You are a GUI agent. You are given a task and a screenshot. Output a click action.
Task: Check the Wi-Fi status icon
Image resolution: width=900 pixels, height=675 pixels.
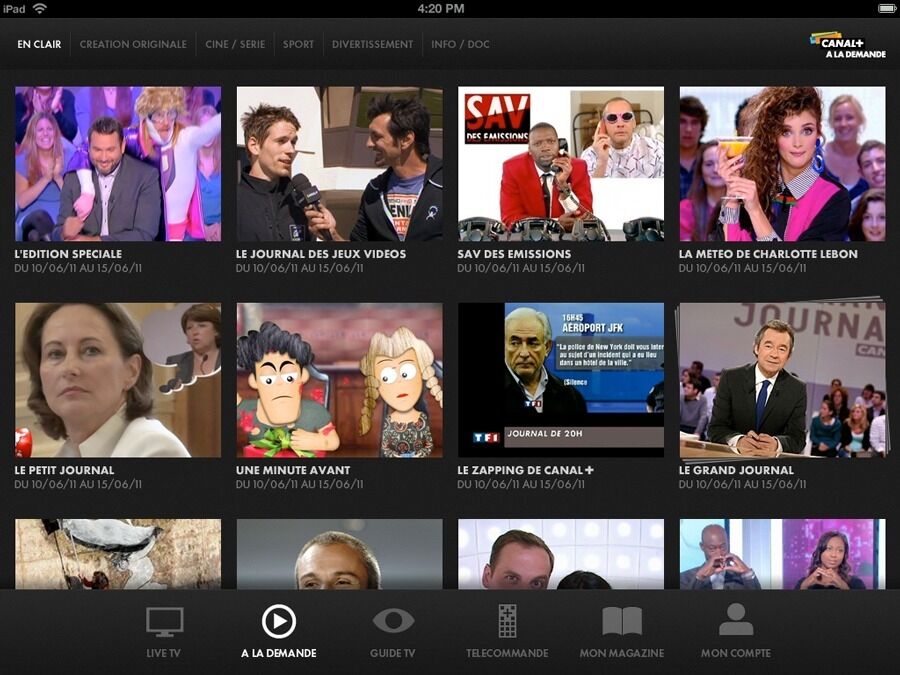coord(40,8)
